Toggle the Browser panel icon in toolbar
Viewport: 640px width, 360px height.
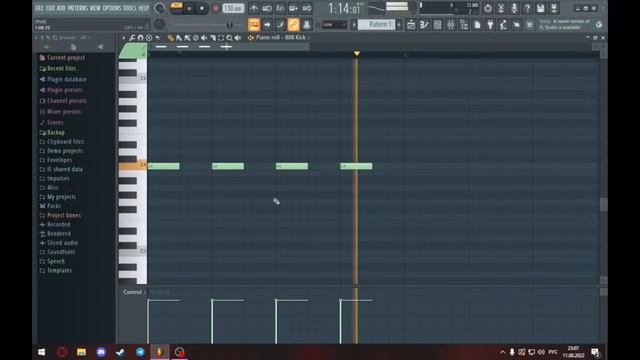464,24
